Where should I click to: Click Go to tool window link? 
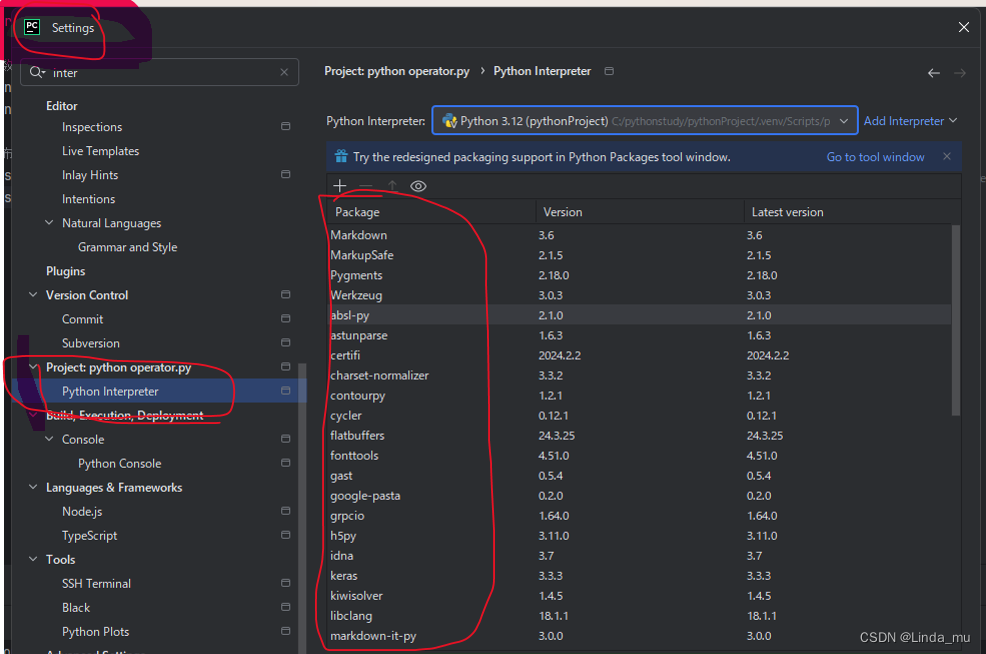[875, 157]
